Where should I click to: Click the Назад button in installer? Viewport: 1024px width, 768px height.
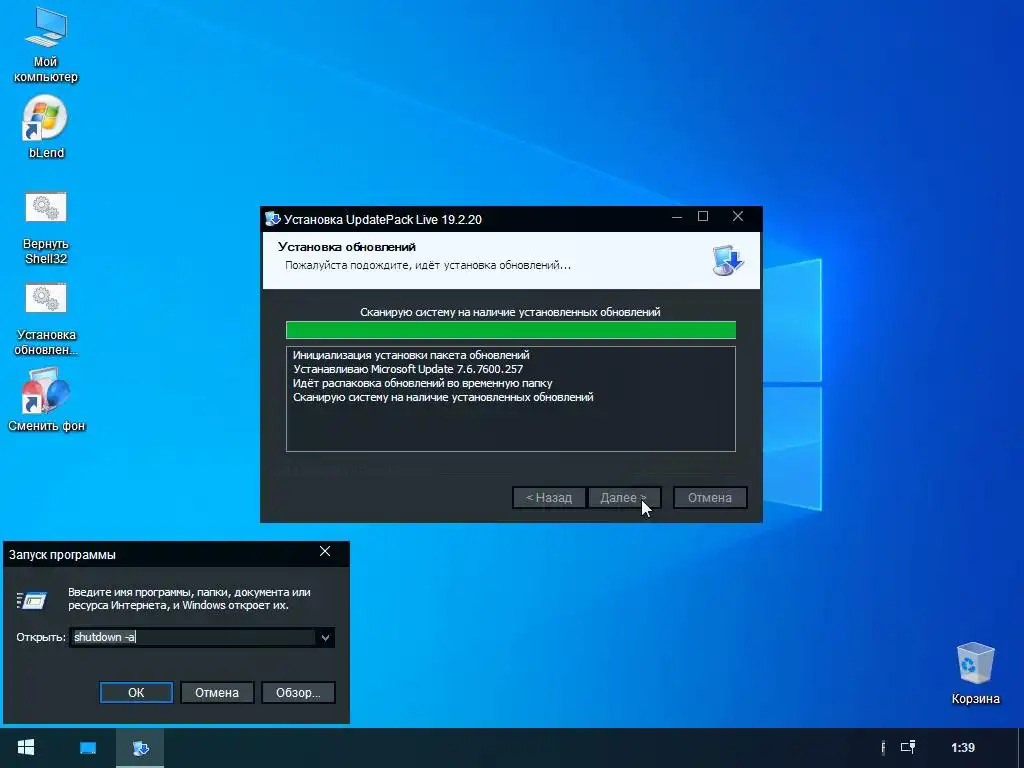[x=549, y=498]
